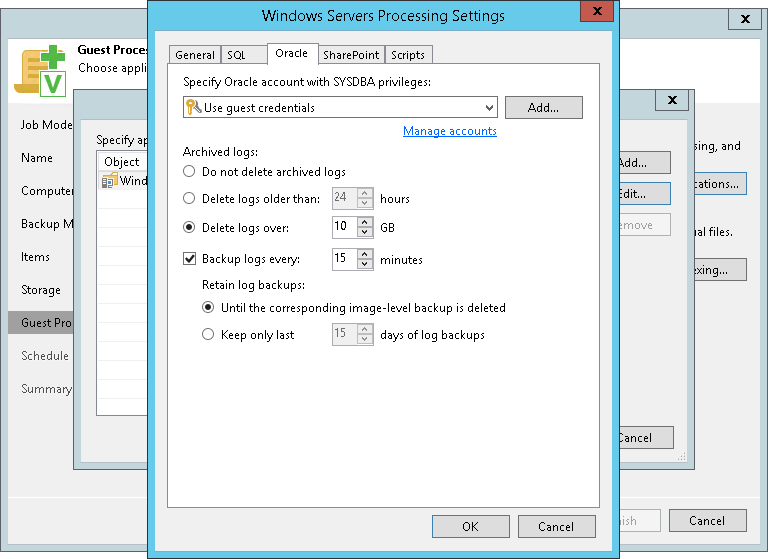Select Schedule step in wizard sidebar

coord(45,356)
